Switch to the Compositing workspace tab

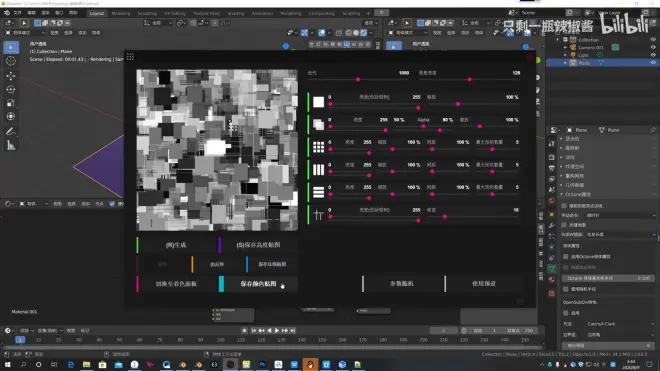(322, 13)
